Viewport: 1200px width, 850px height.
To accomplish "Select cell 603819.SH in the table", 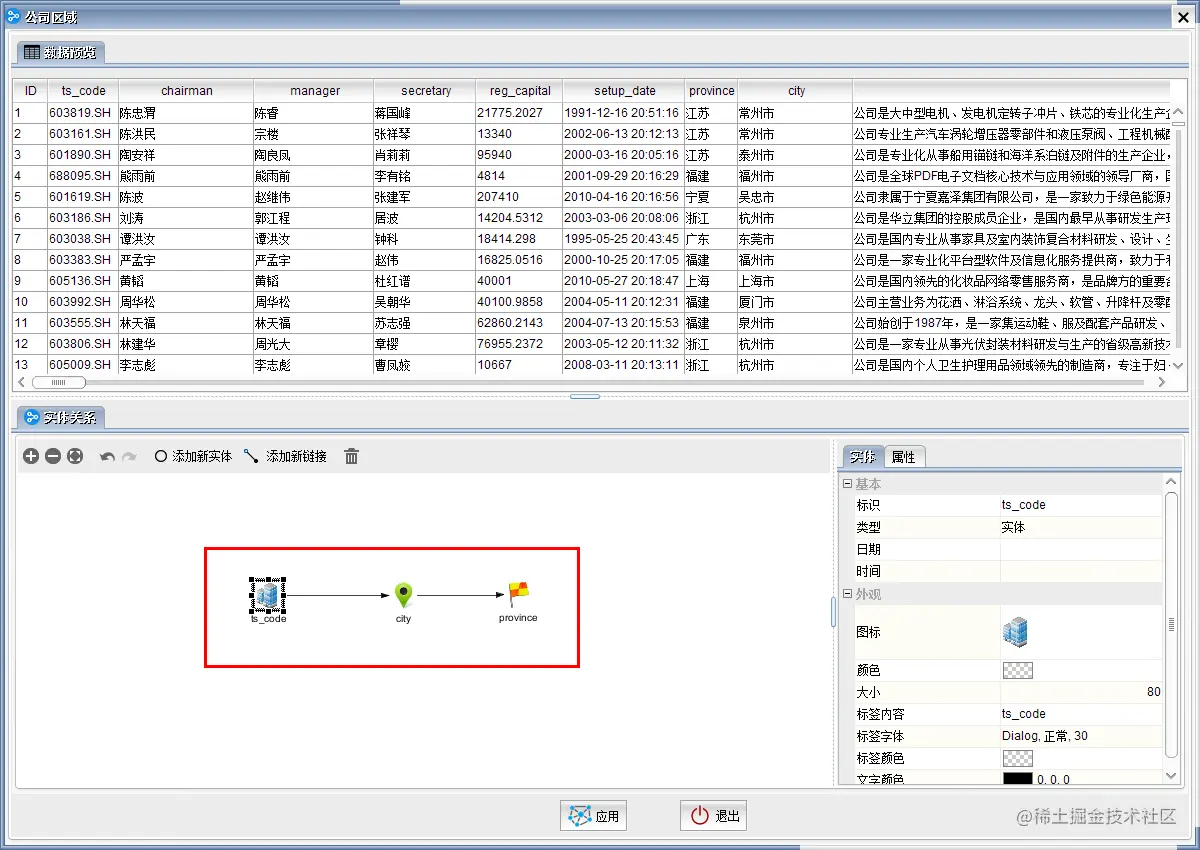I will coord(83,113).
